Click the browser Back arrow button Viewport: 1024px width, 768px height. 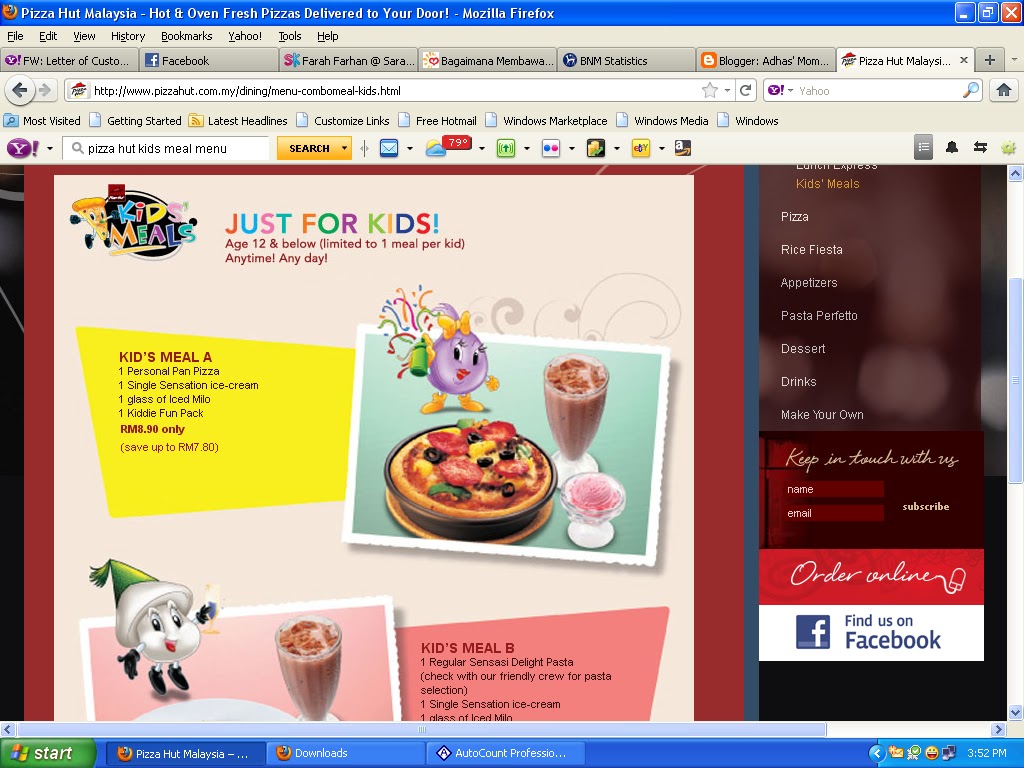point(19,90)
